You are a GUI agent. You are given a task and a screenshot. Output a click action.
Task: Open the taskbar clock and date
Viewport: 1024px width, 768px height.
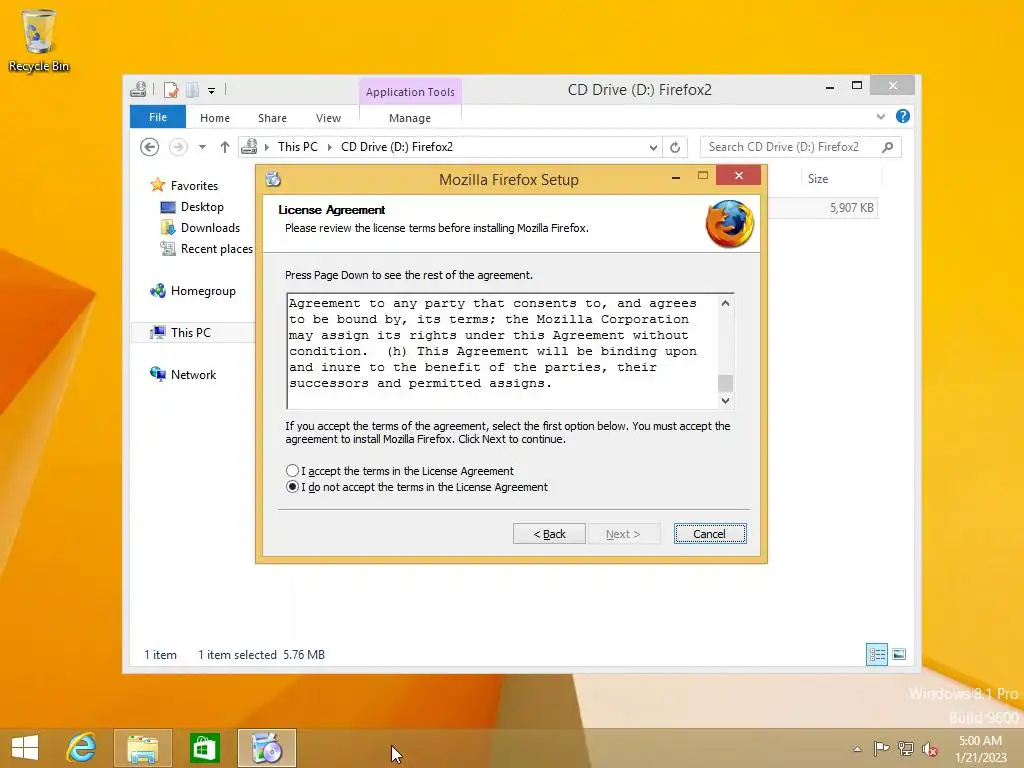pyautogui.click(x=980, y=748)
